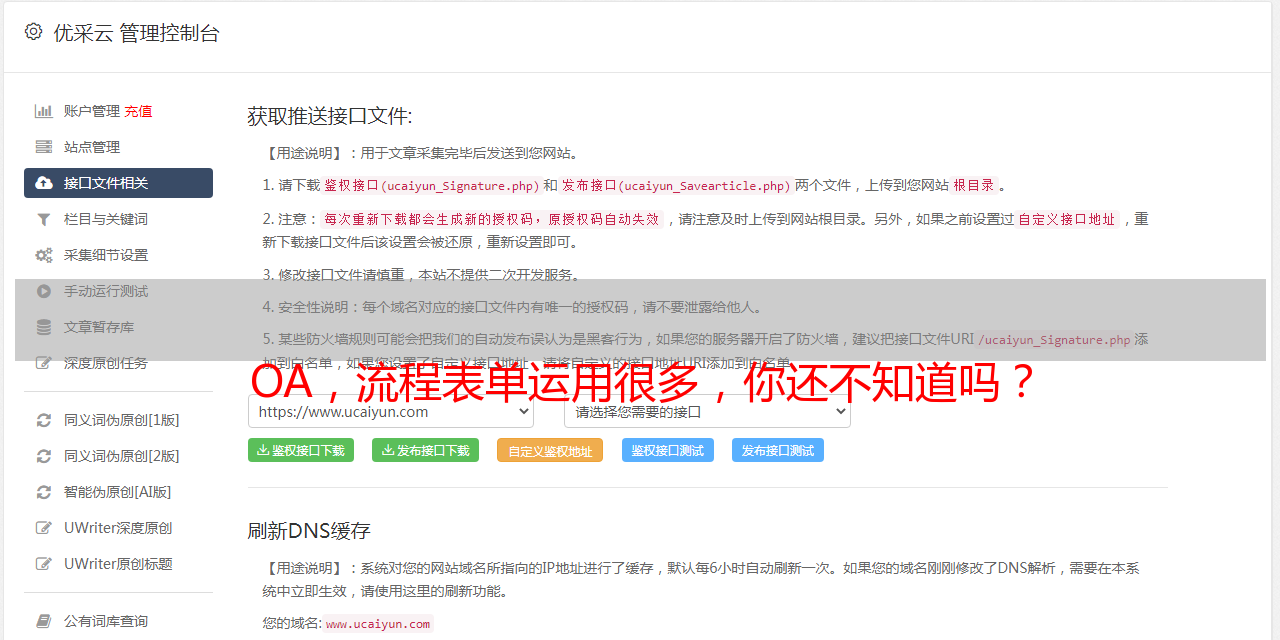Image resolution: width=1280 pixels, height=640 pixels.
Task: Click the red 充值 link
Action: (138, 111)
